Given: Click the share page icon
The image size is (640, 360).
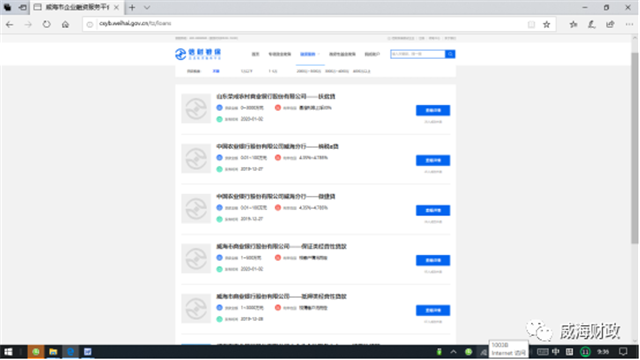Looking at the screenshot, I should point(610,24).
